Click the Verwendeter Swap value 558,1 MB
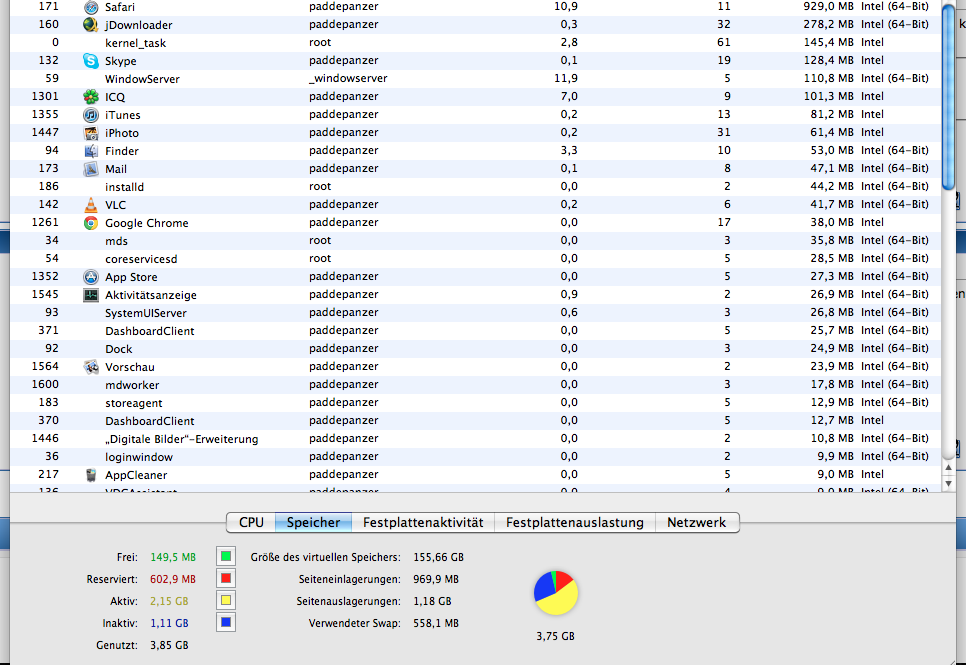The width and height of the screenshot is (966, 665). coord(436,623)
